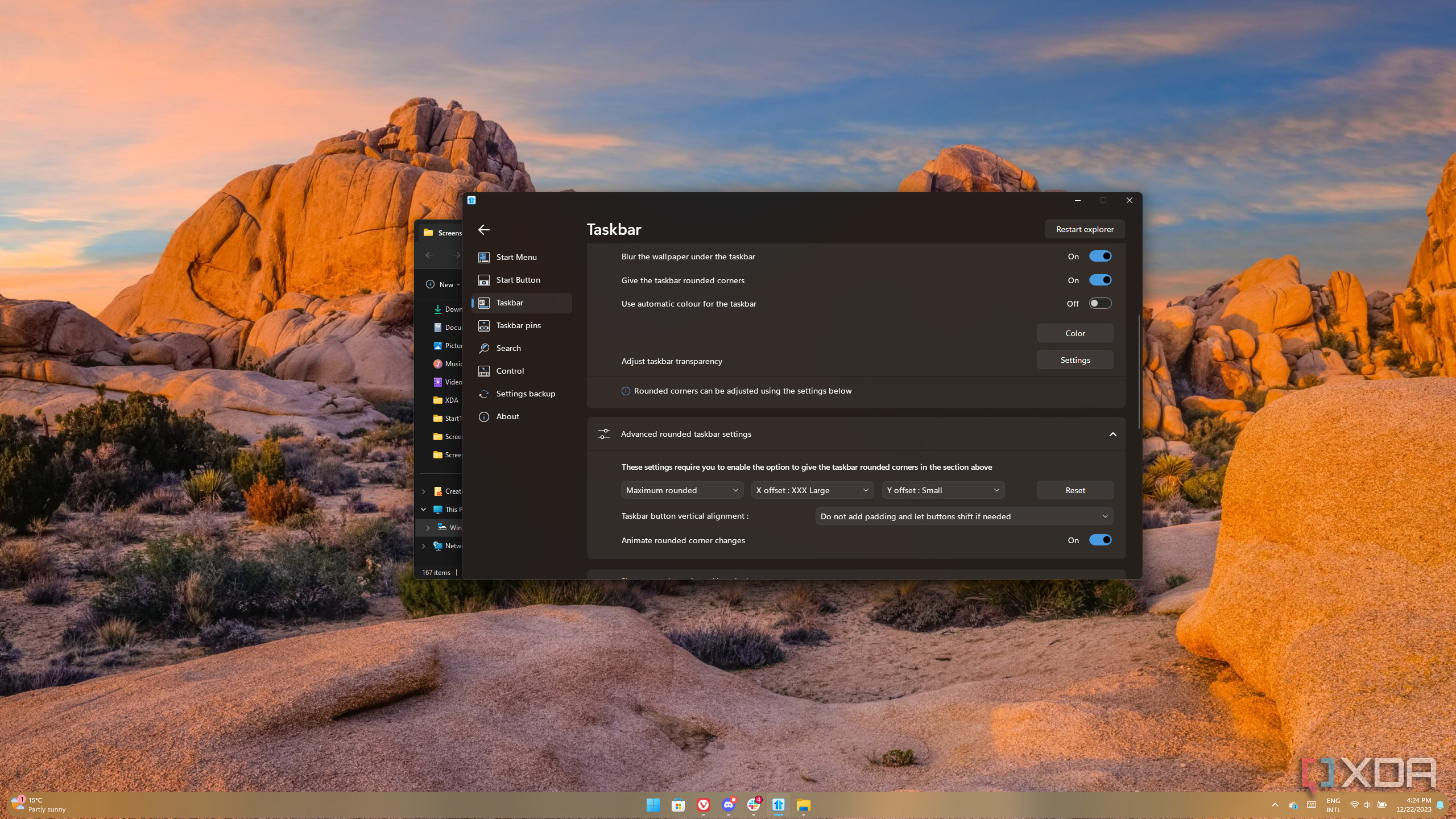1456x819 pixels.
Task: Toggle Give the taskbar rounded corners
Action: click(1100, 280)
